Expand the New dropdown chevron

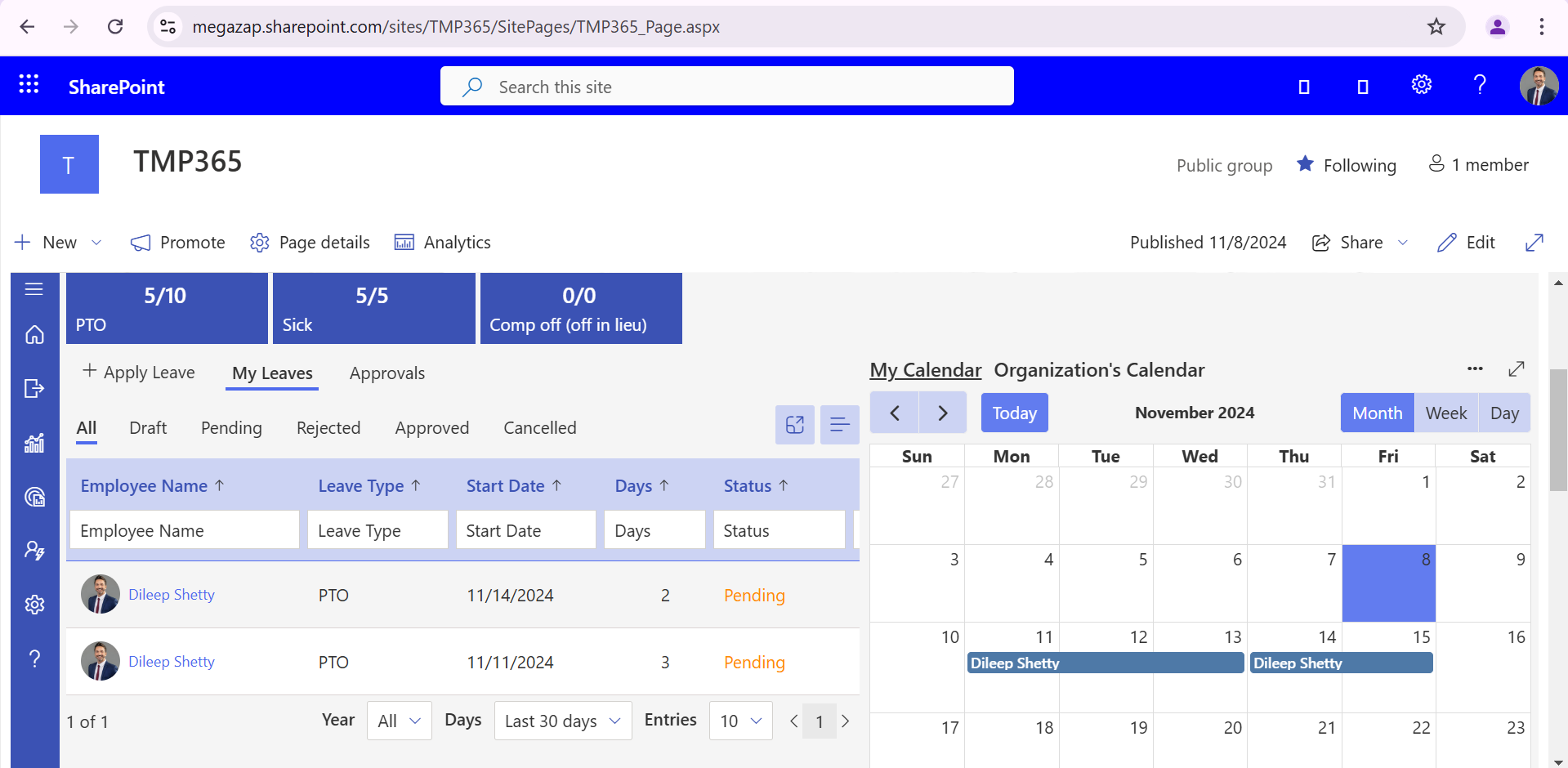pyautogui.click(x=96, y=243)
